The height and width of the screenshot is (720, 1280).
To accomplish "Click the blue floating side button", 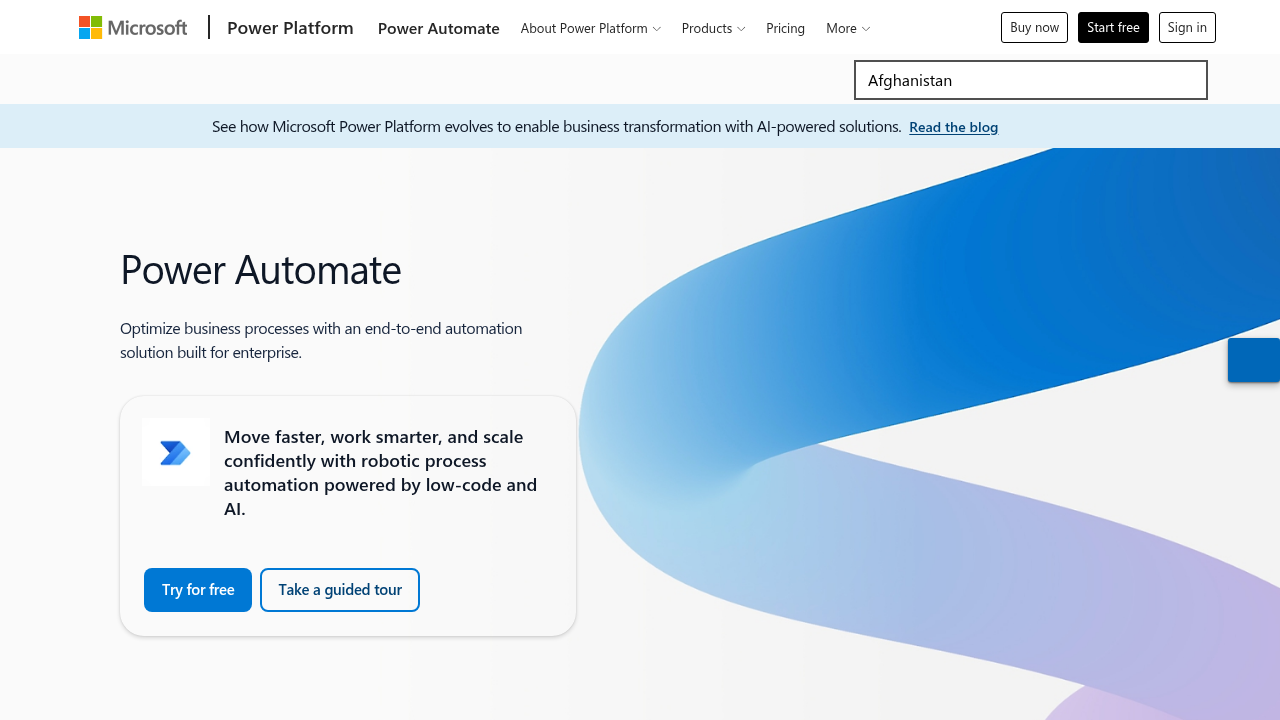I will point(1254,360).
